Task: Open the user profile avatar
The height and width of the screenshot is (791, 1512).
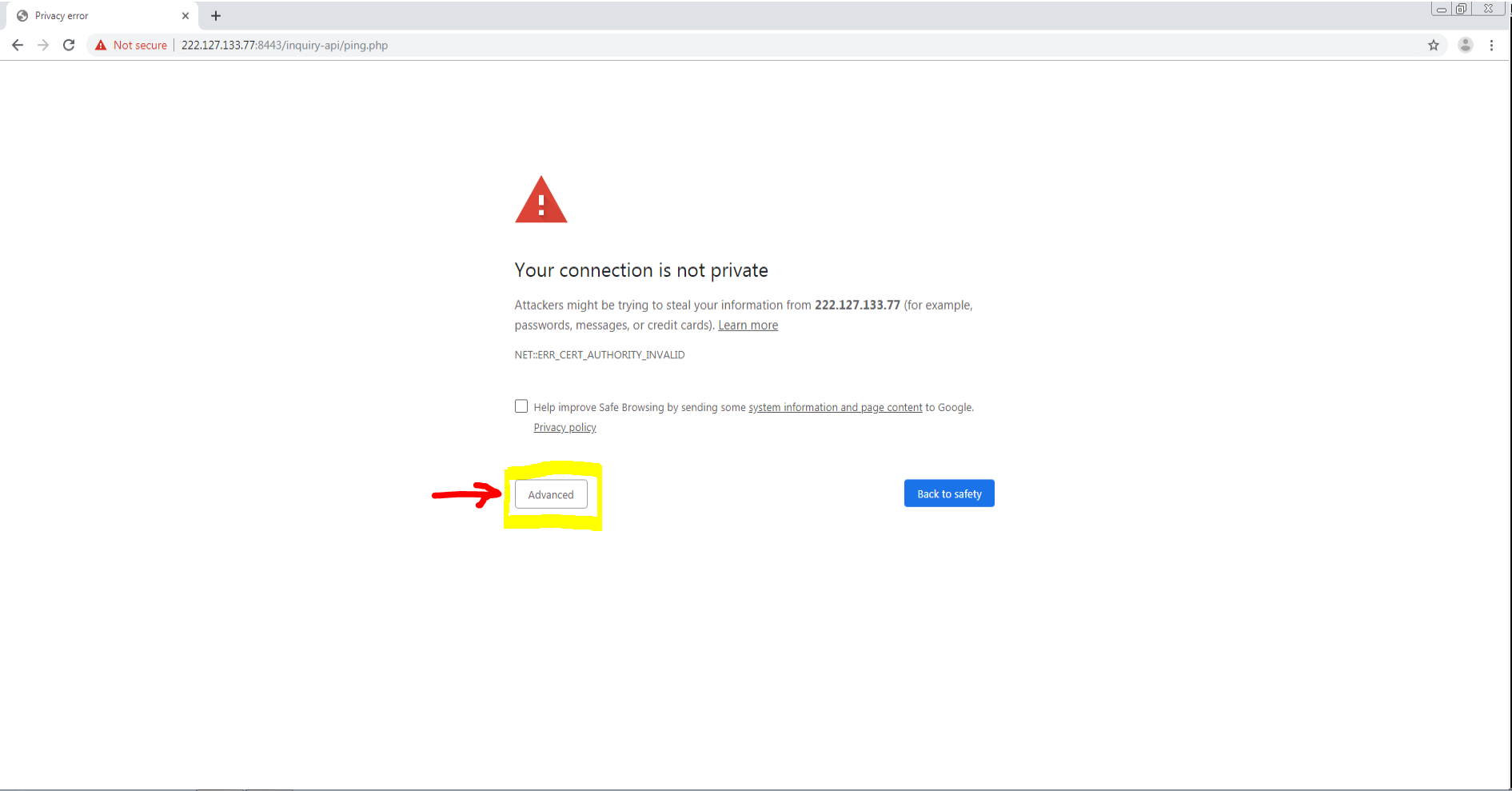Action: point(1465,46)
